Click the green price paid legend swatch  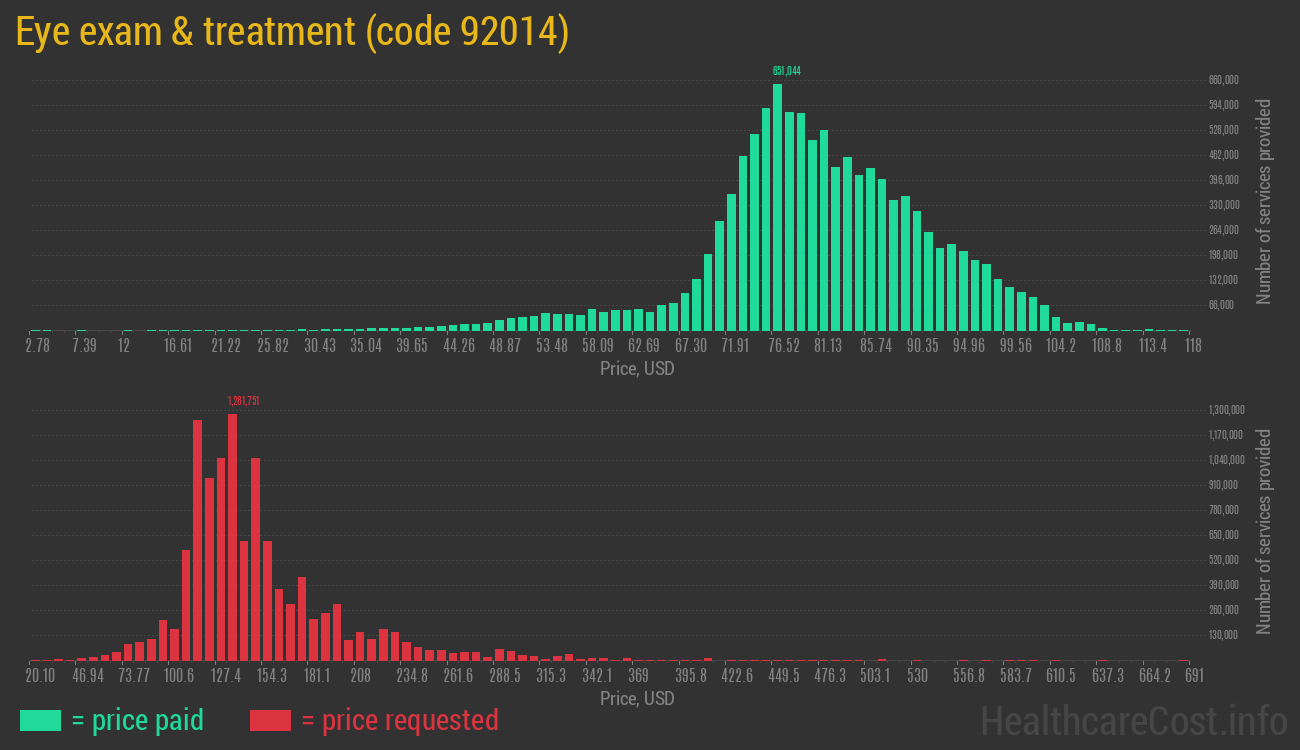[x=40, y=720]
